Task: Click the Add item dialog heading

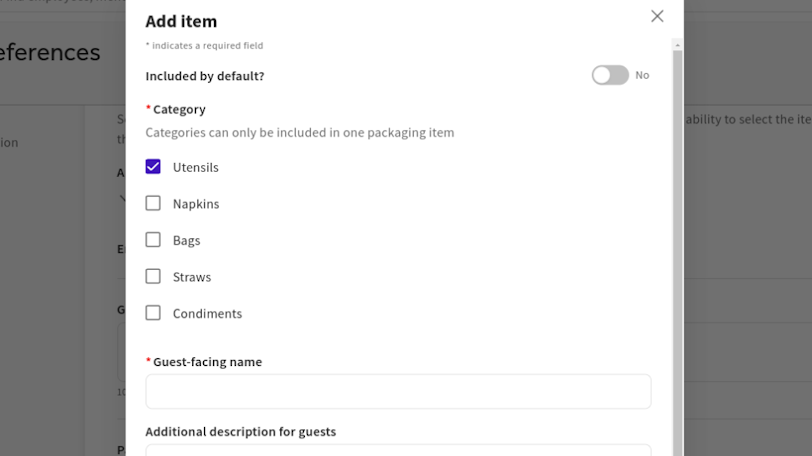Action: 181,21
